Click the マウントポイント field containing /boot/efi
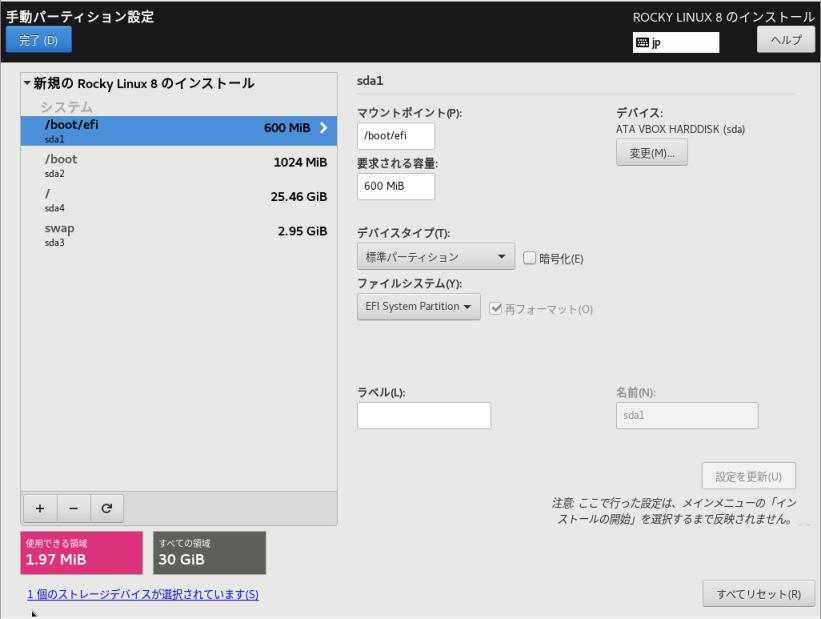Screen dimensions: 821x619 (396, 136)
